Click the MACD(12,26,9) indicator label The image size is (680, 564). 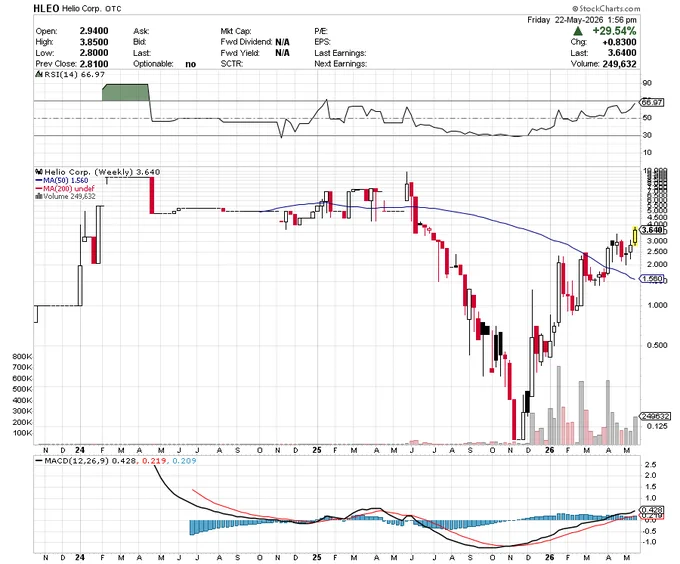76,461
